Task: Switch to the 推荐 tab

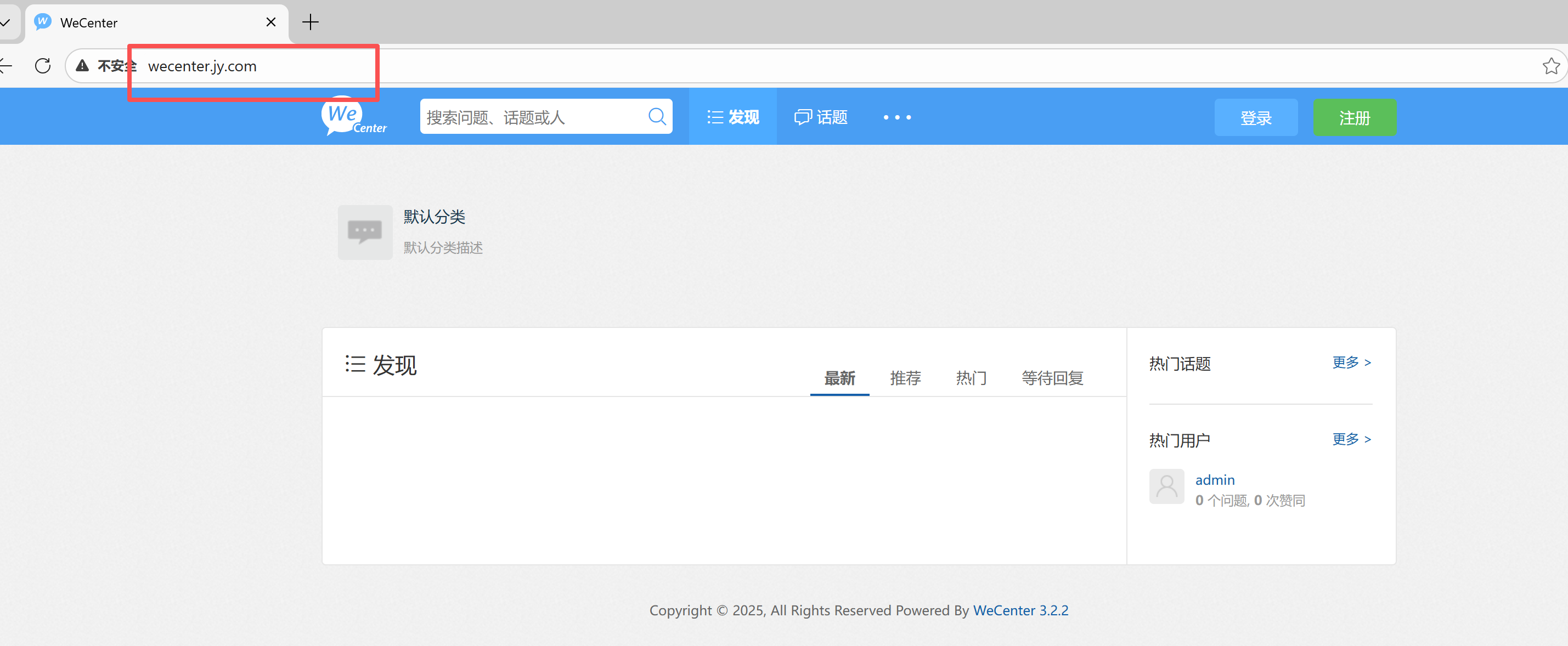Action: coord(905,378)
